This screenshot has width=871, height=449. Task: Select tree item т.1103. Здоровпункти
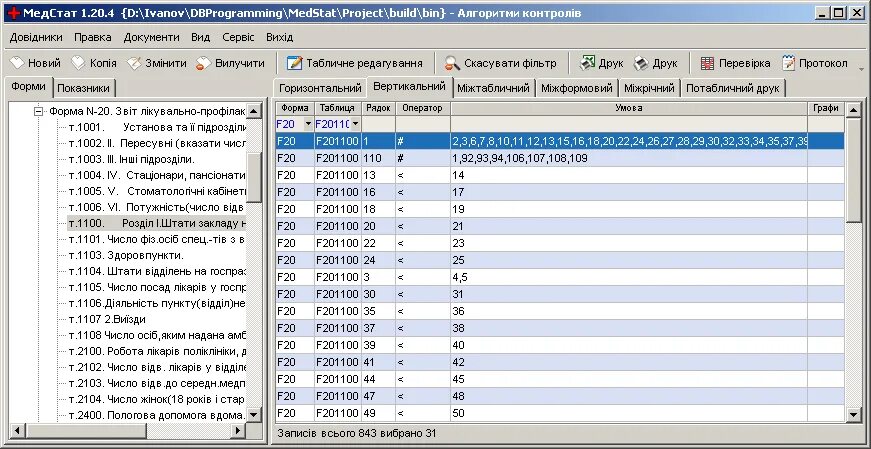tap(126, 256)
